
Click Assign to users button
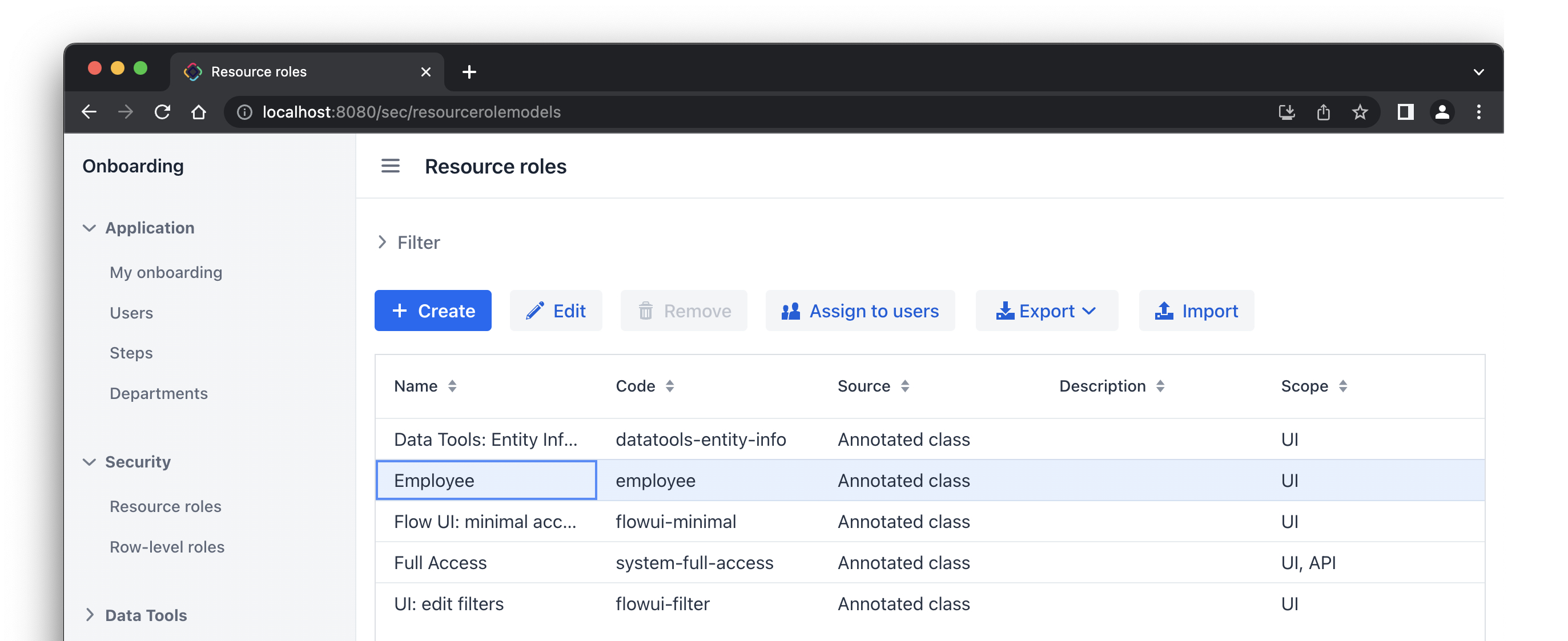point(859,311)
